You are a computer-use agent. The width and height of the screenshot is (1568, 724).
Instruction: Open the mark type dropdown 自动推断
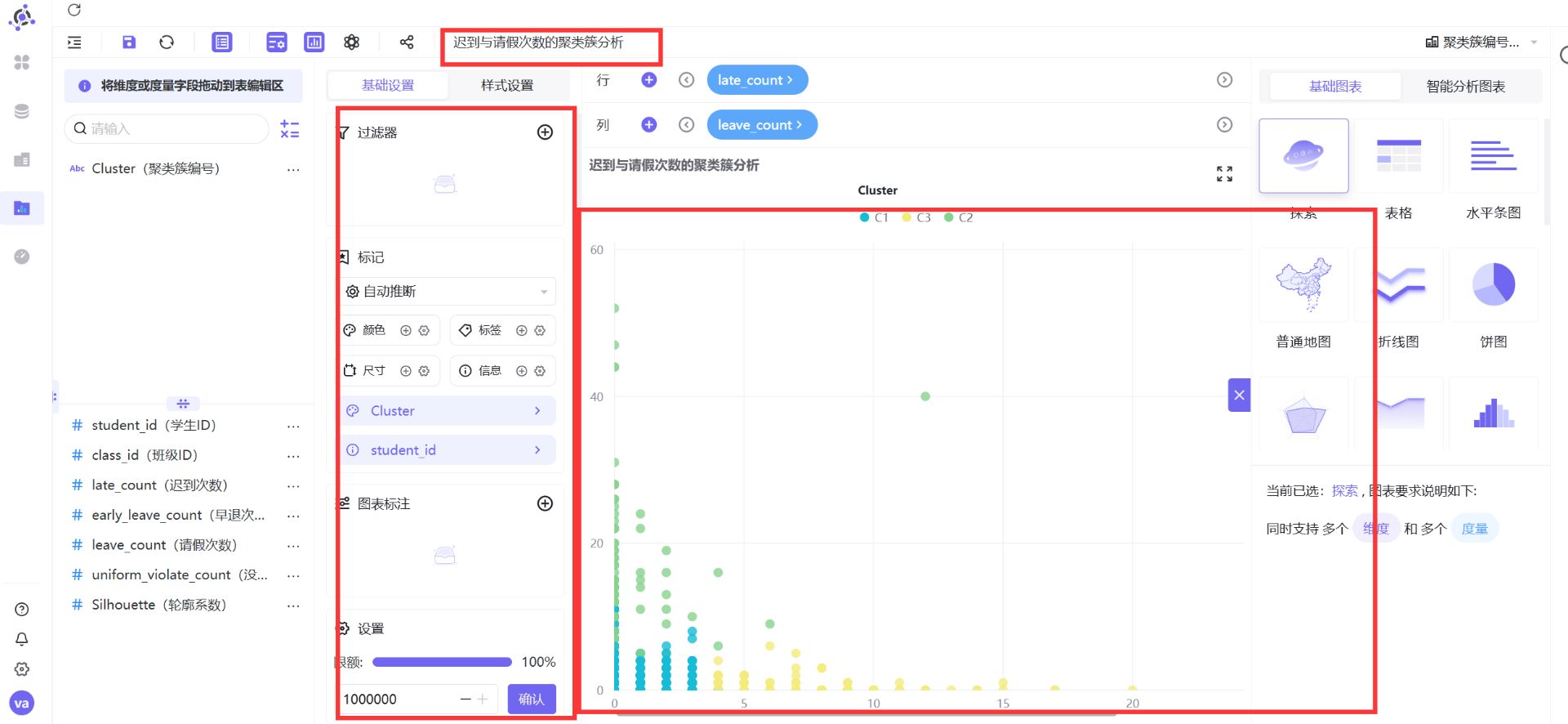tap(448, 292)
